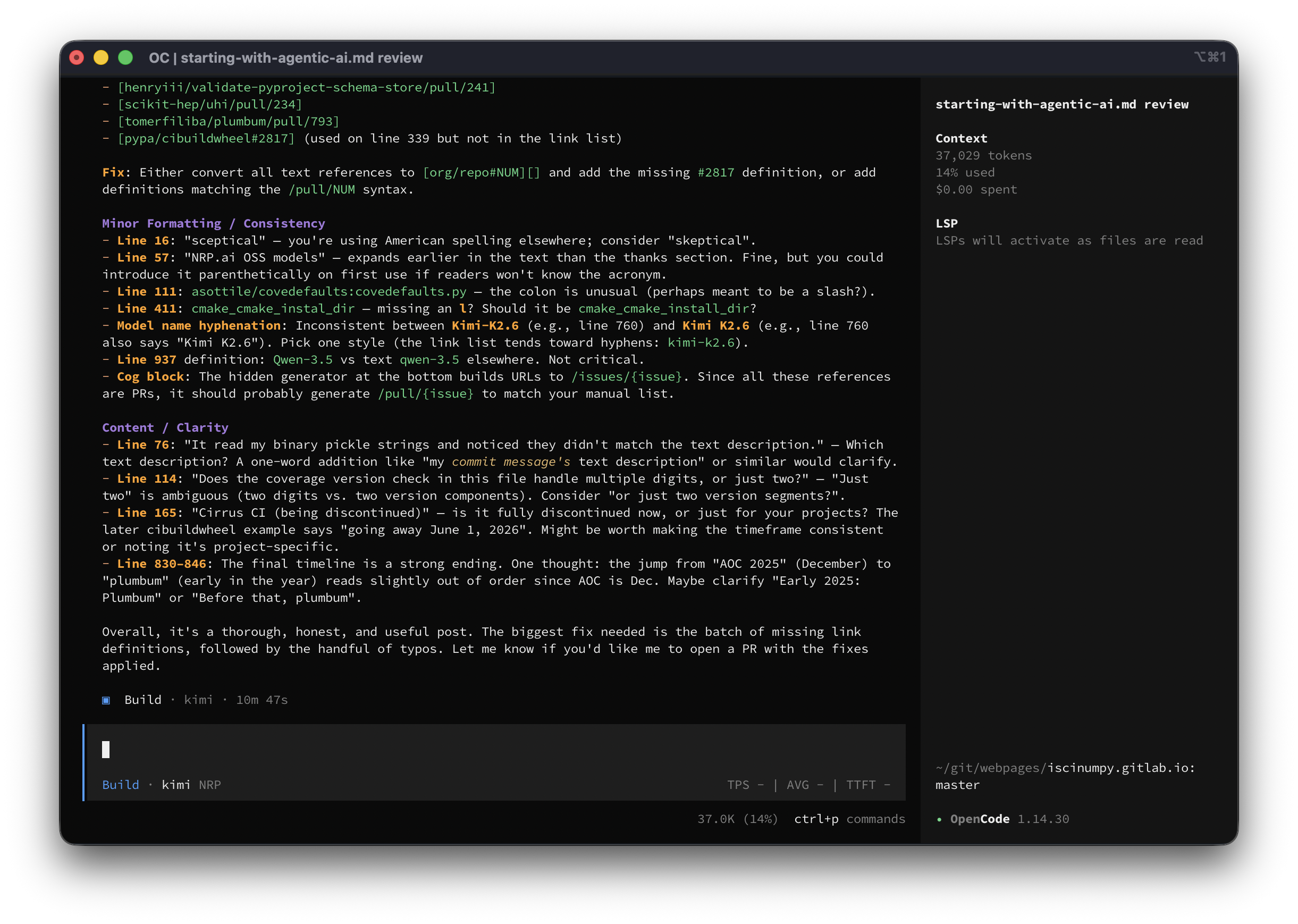This screenshot has width=1298, height=924.
Task: Click the green OpenCode status dot
Action: click(x=939, y=819)
